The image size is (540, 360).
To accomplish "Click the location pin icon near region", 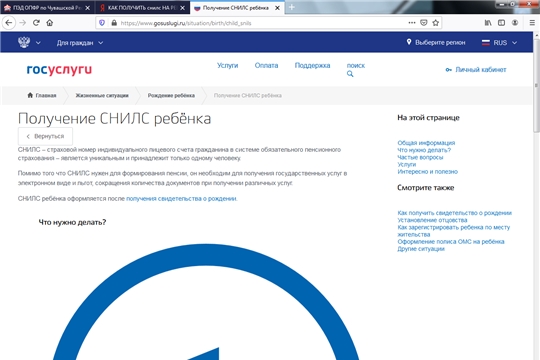I will point(409,42).
